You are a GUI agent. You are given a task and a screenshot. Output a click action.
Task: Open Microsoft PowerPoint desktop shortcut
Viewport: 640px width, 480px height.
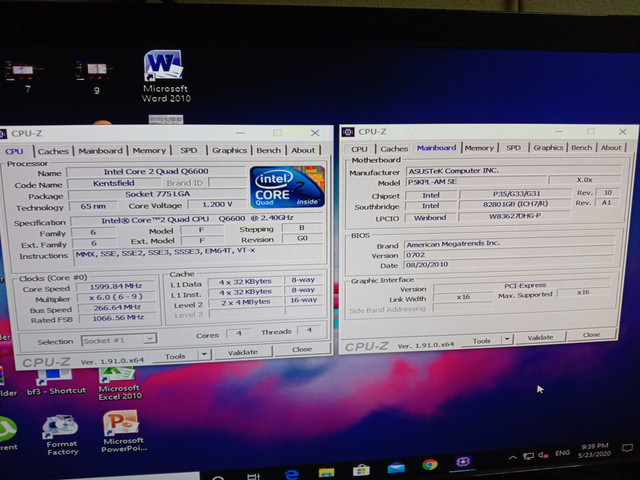tap(122, 432)
